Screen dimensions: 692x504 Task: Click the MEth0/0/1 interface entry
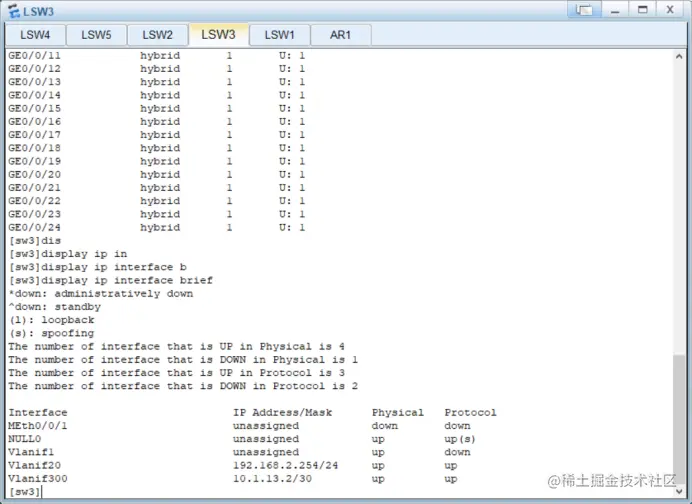pos(38,426)
